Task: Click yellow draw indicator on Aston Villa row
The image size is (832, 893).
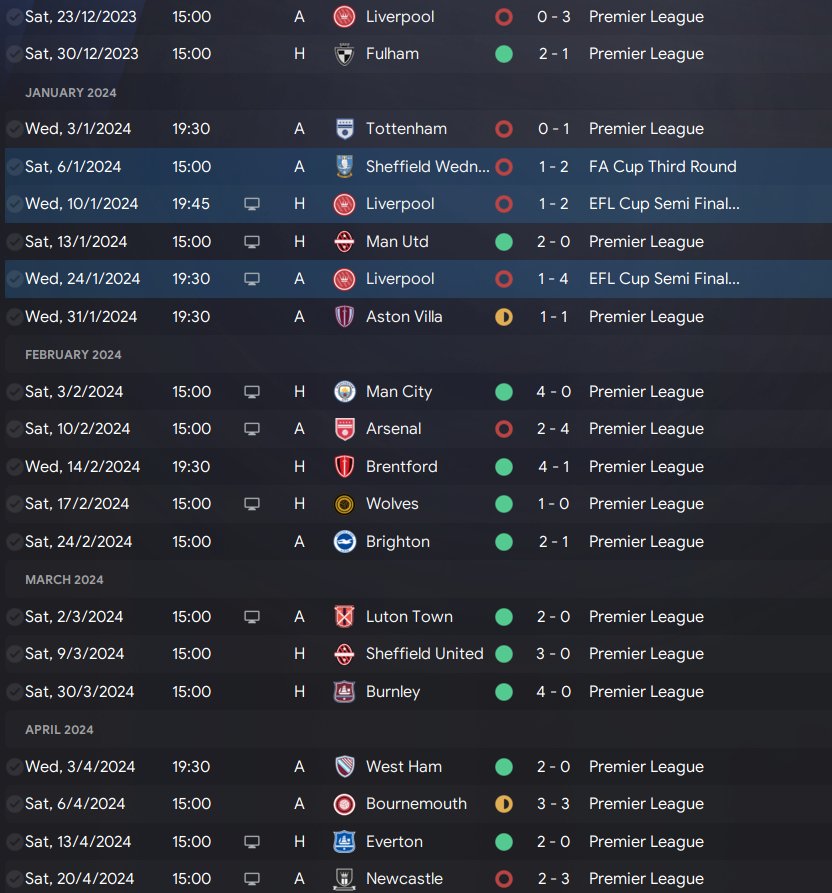Action: (504, 316)
